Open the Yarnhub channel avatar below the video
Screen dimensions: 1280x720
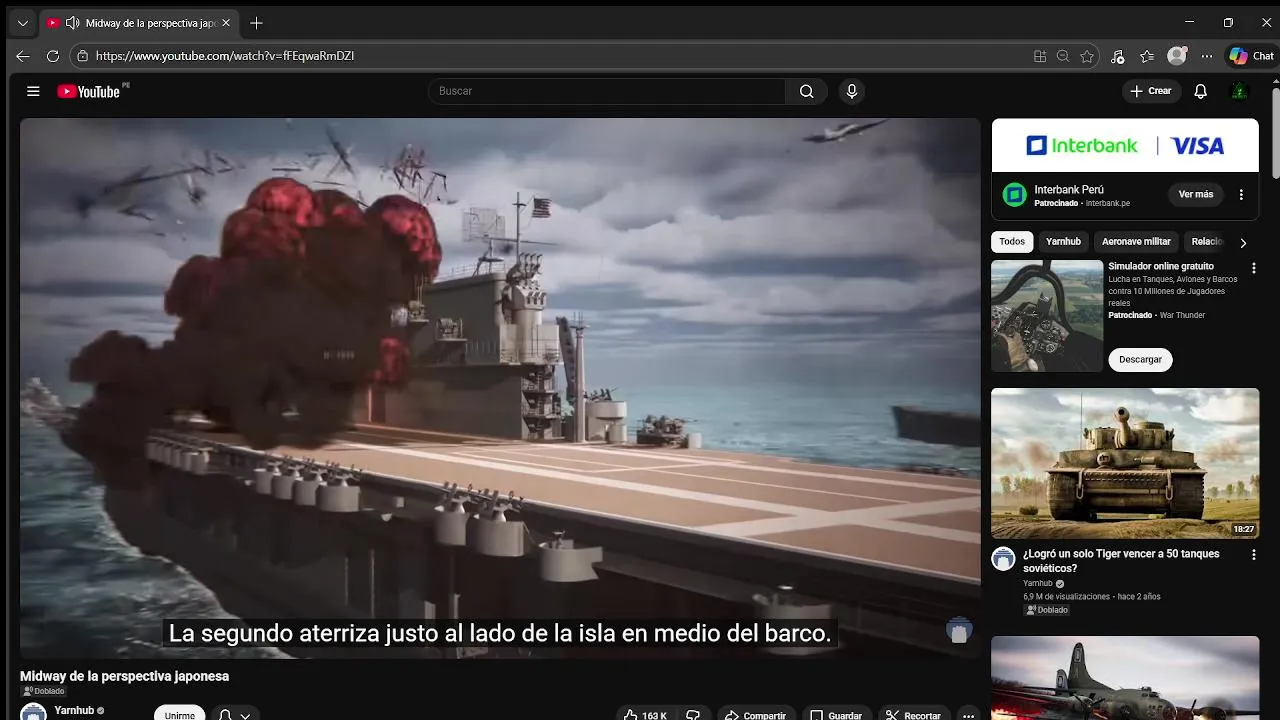click(34, 712)
